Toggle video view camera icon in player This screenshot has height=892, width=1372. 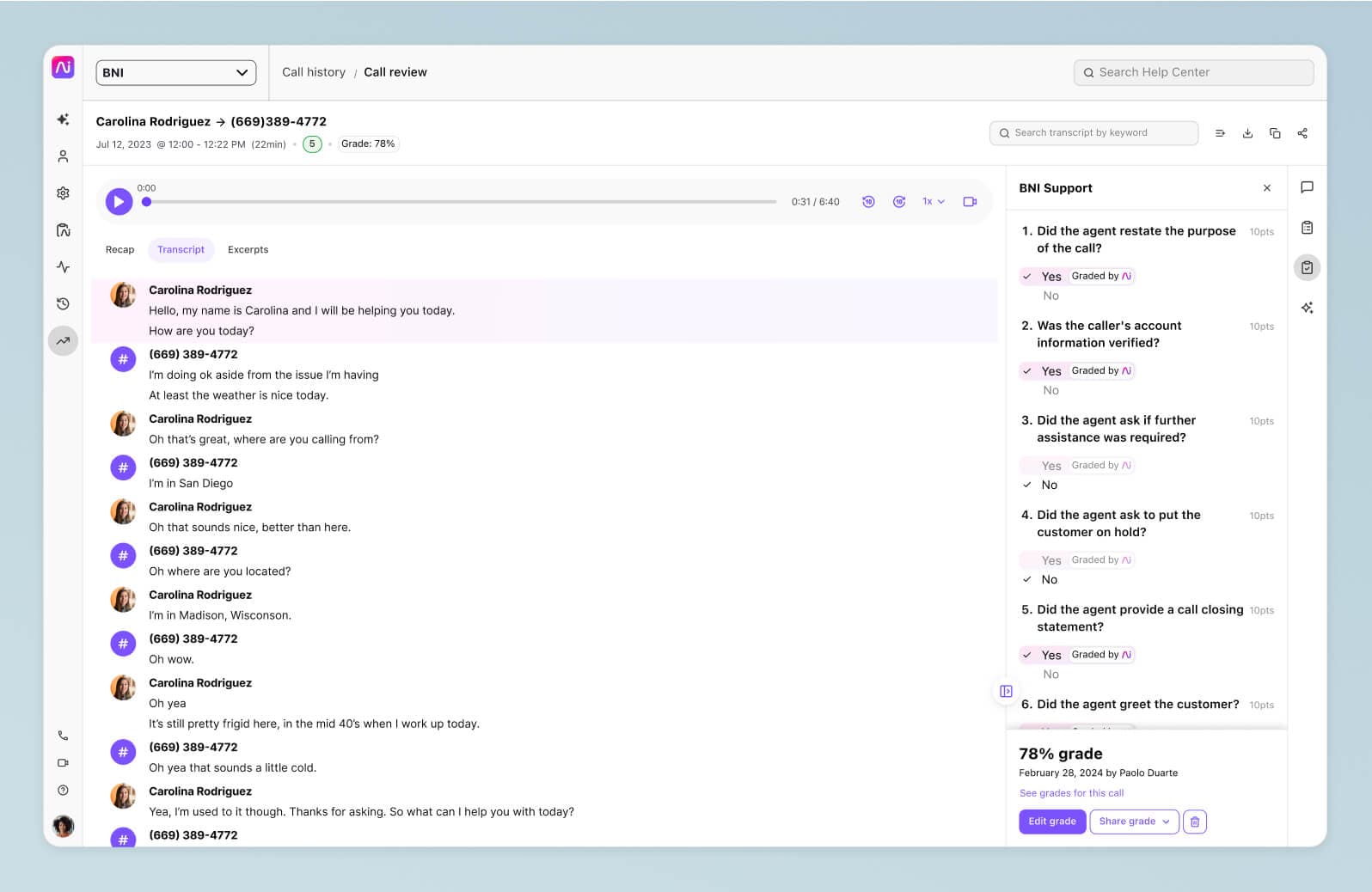point(970,202)
